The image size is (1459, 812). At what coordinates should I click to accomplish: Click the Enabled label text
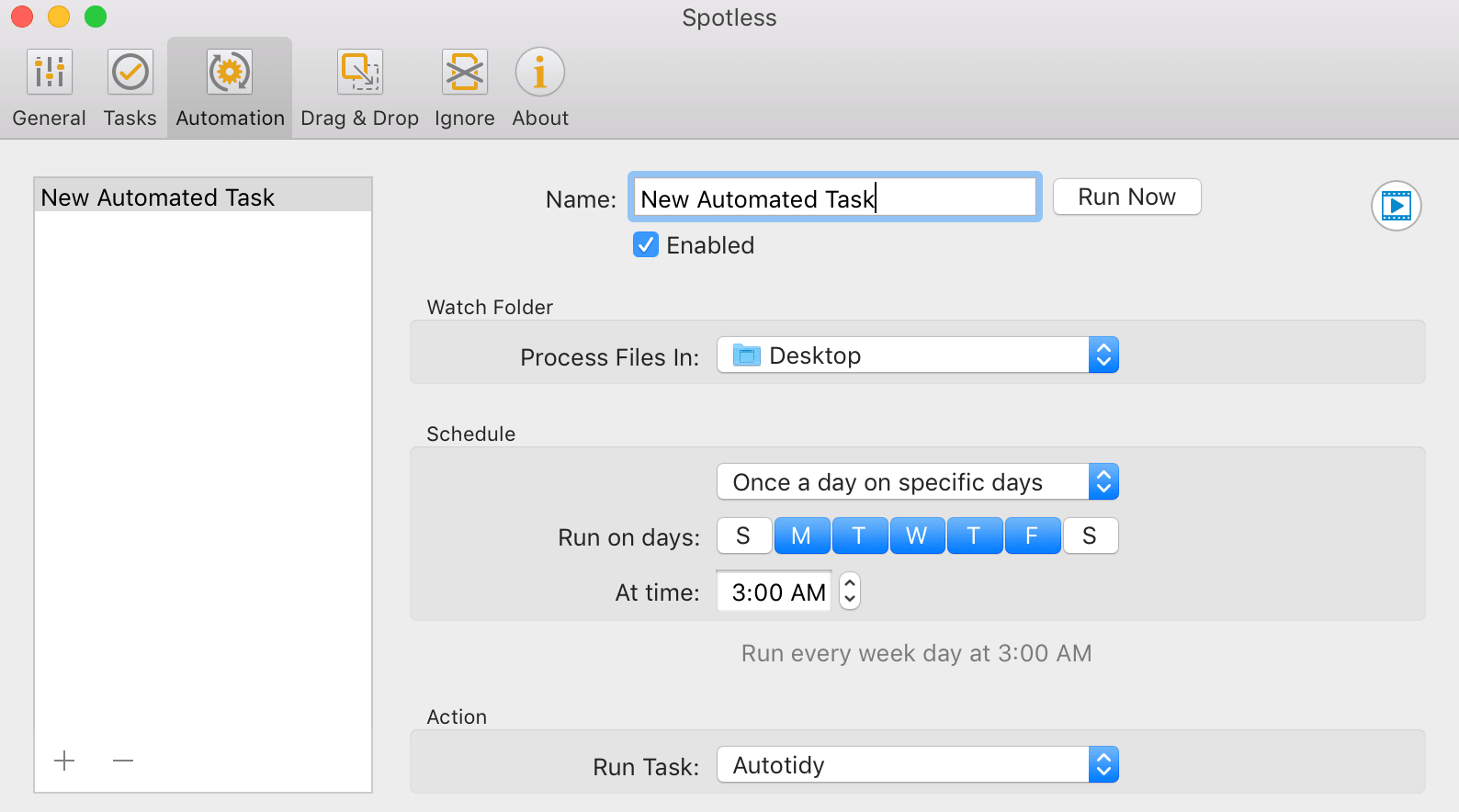710,245
